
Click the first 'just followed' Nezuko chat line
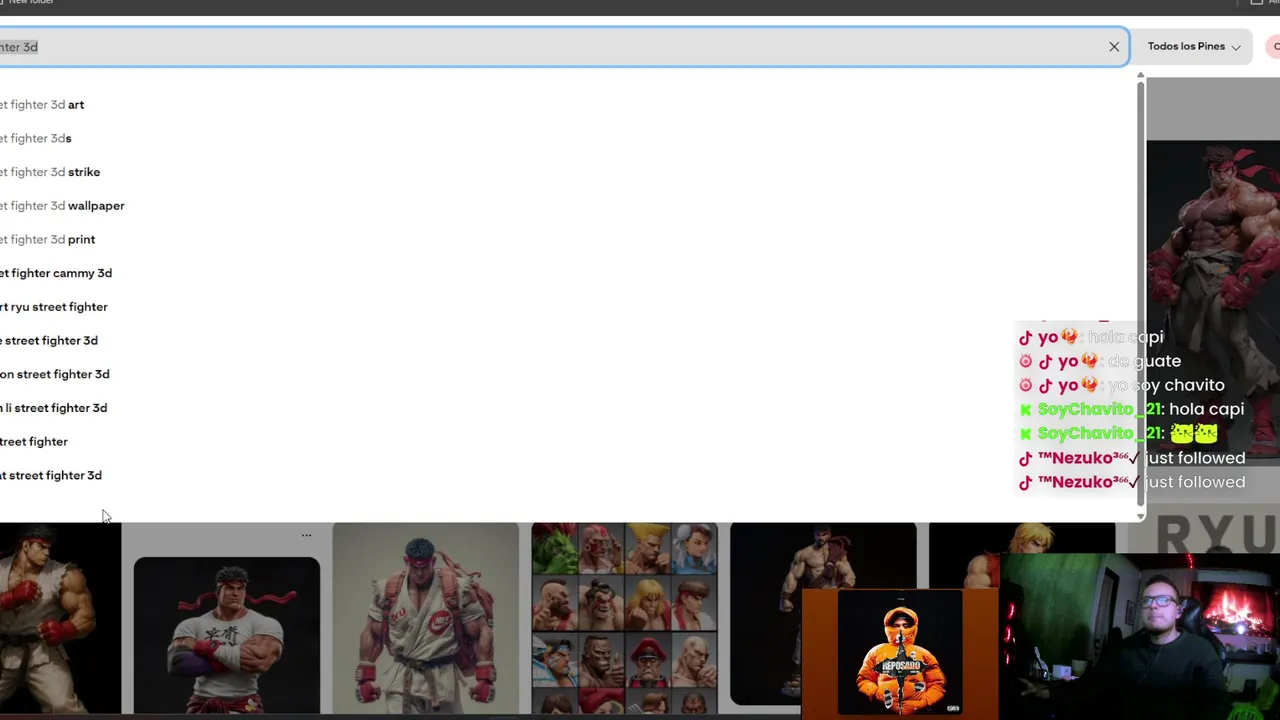[x=1131, y=458]
